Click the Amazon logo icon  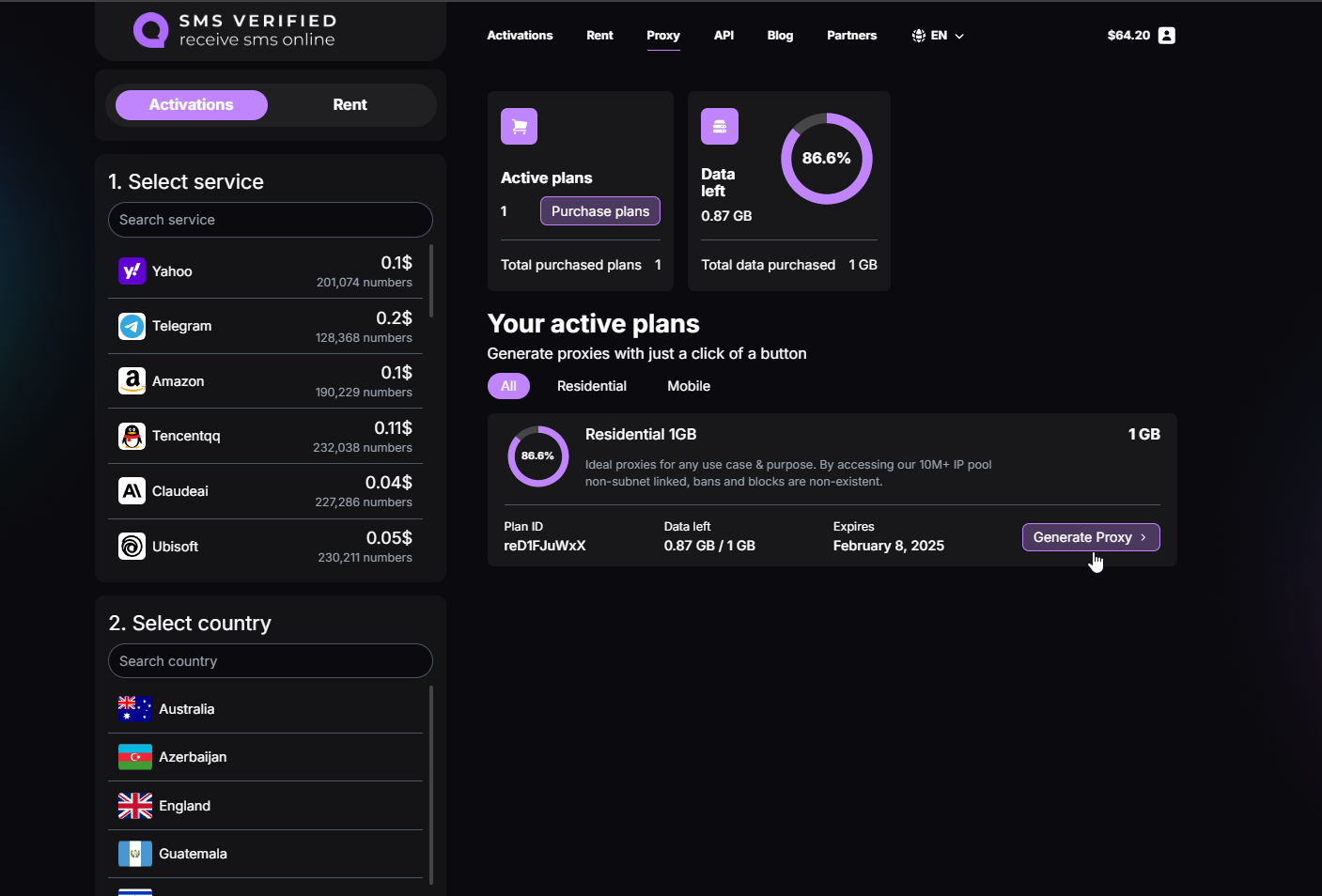point(132,381)
